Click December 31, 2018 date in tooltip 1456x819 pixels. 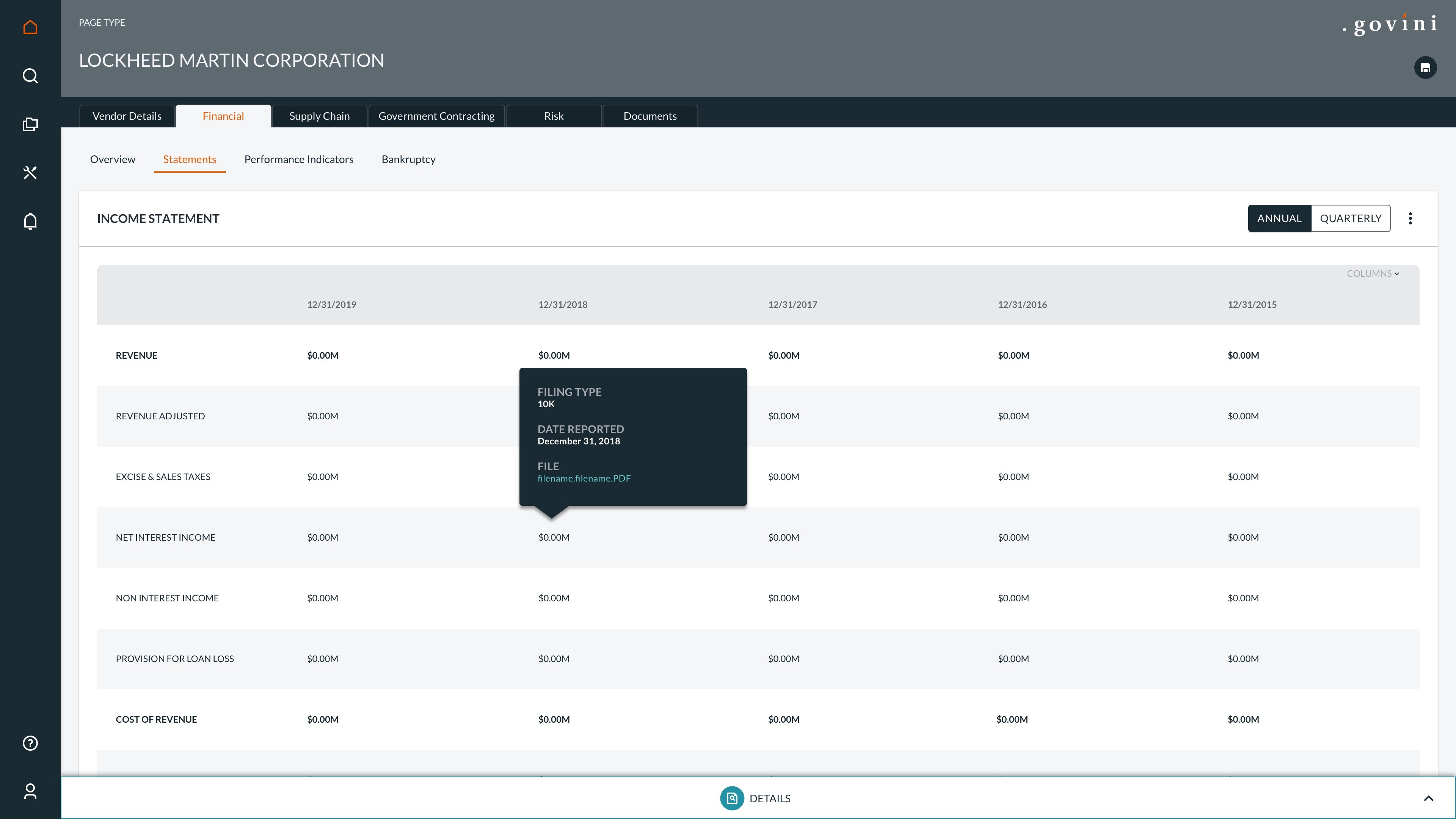(x=578, y=441)
